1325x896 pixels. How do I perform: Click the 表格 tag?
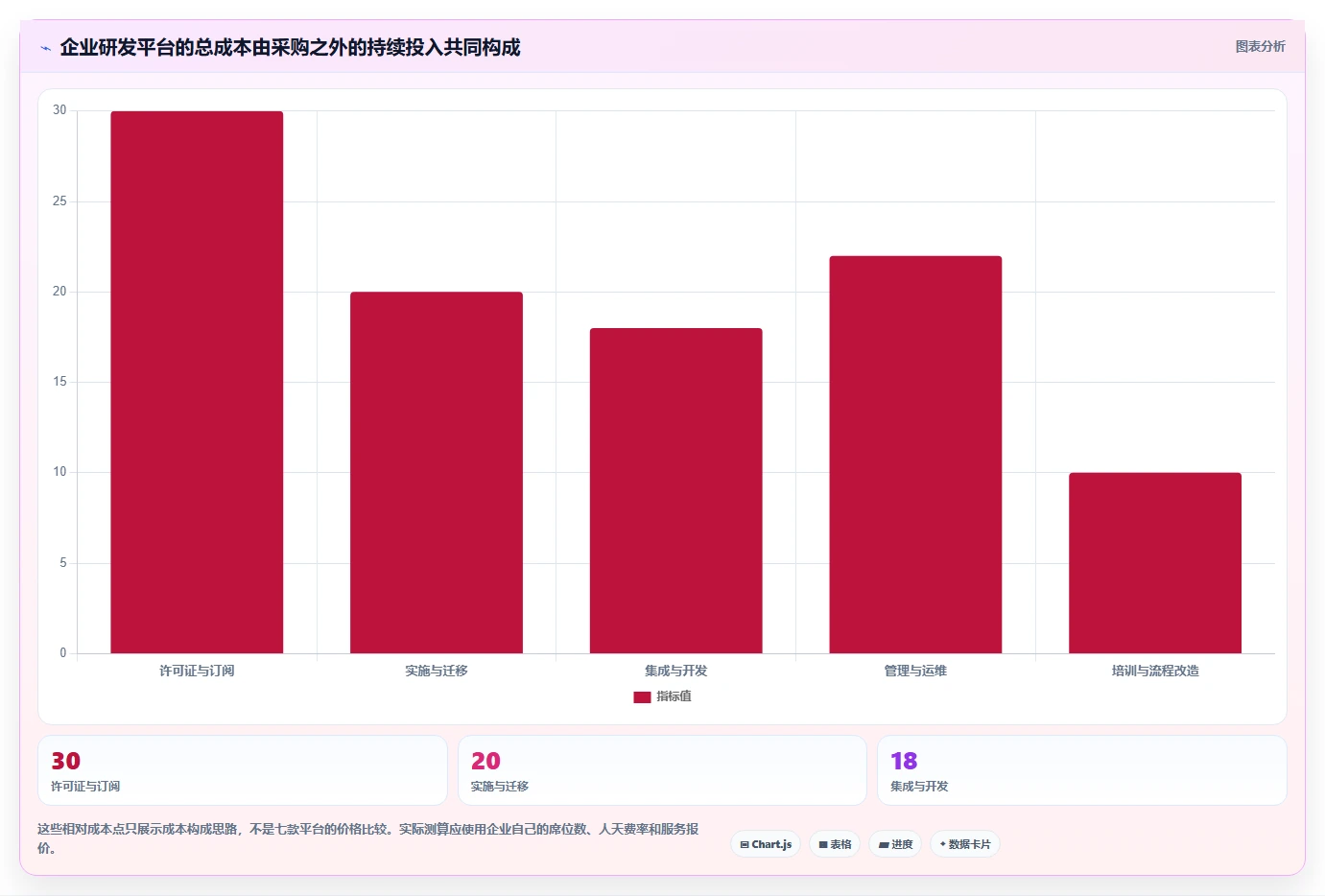835,844
